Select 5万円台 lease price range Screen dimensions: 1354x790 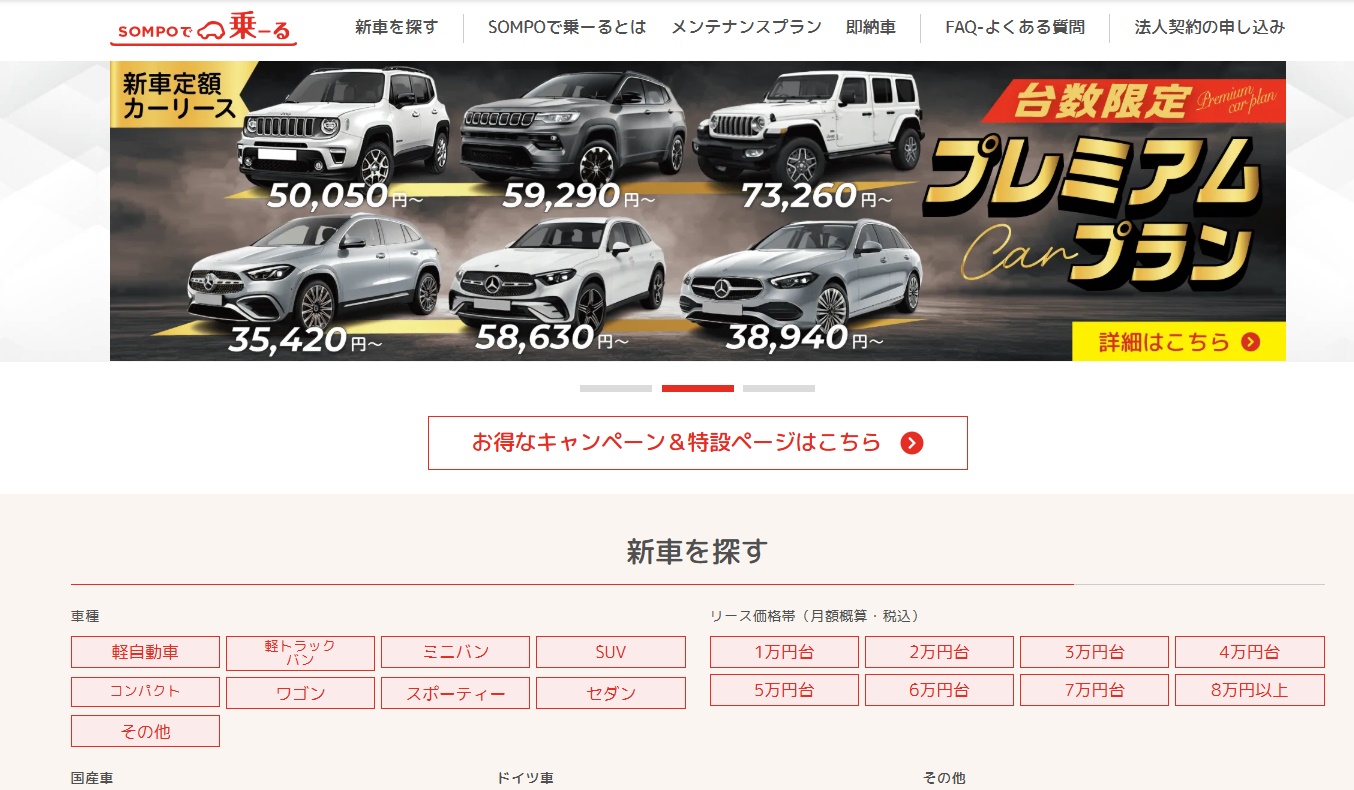[784, 690]
